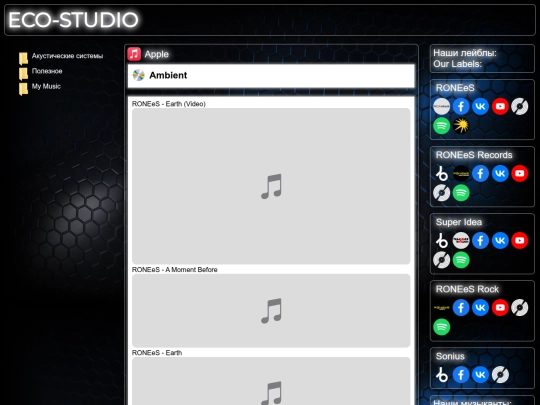Screen dimensions: 540x405
Task: Open RONEeS yellow starburst icon link
Action: coord(461,126)
